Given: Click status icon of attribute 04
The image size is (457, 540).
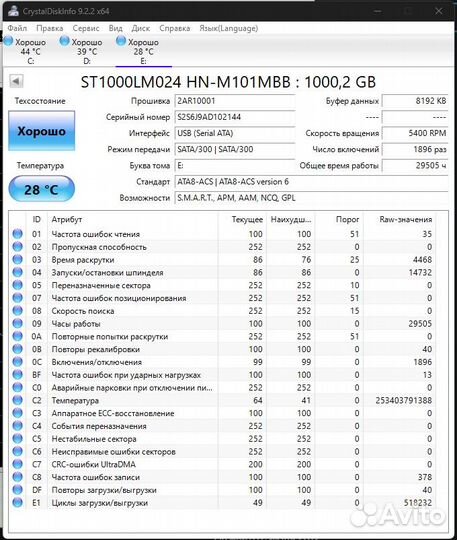Looking at the screenshot, I should 17,272.
